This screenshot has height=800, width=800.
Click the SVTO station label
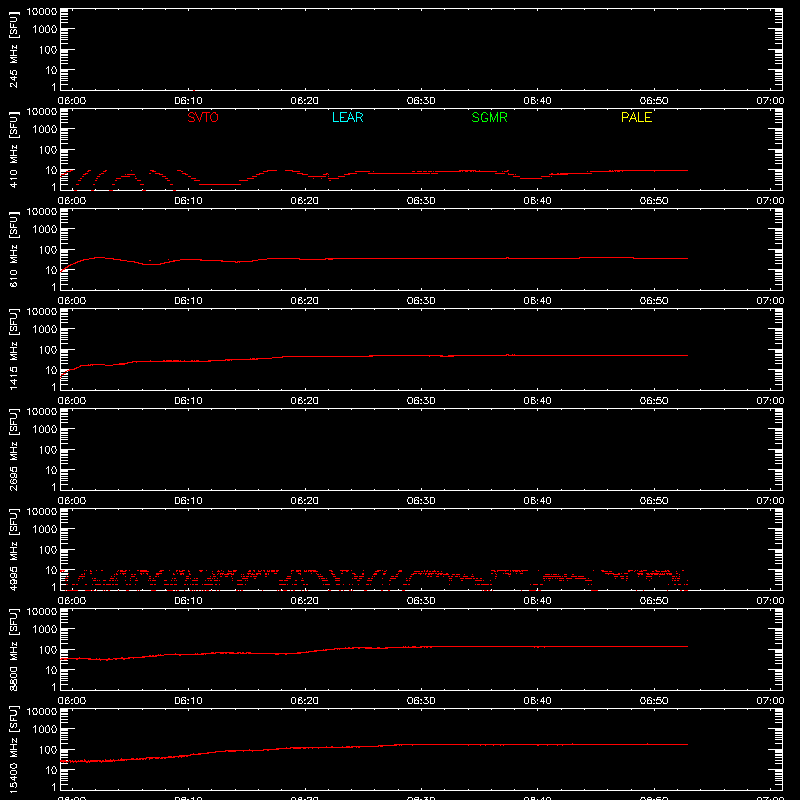coord(203,117)
